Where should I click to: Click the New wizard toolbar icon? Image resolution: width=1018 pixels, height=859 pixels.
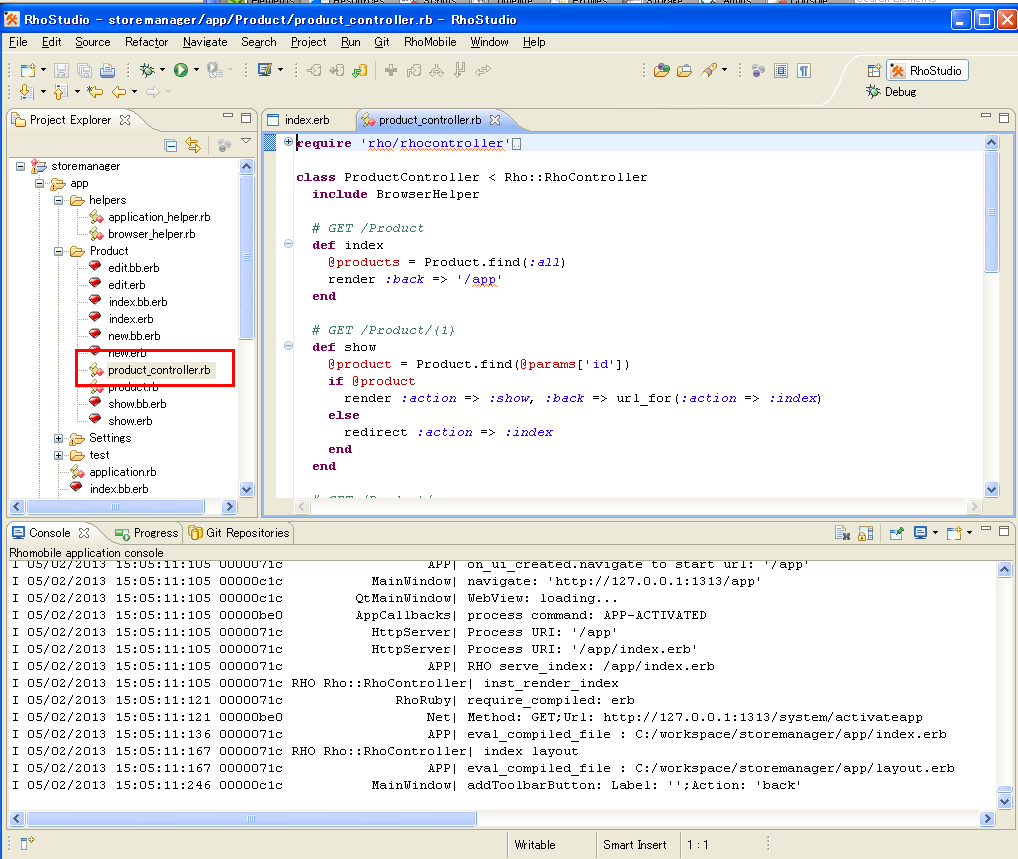click(x=28, y=70)
